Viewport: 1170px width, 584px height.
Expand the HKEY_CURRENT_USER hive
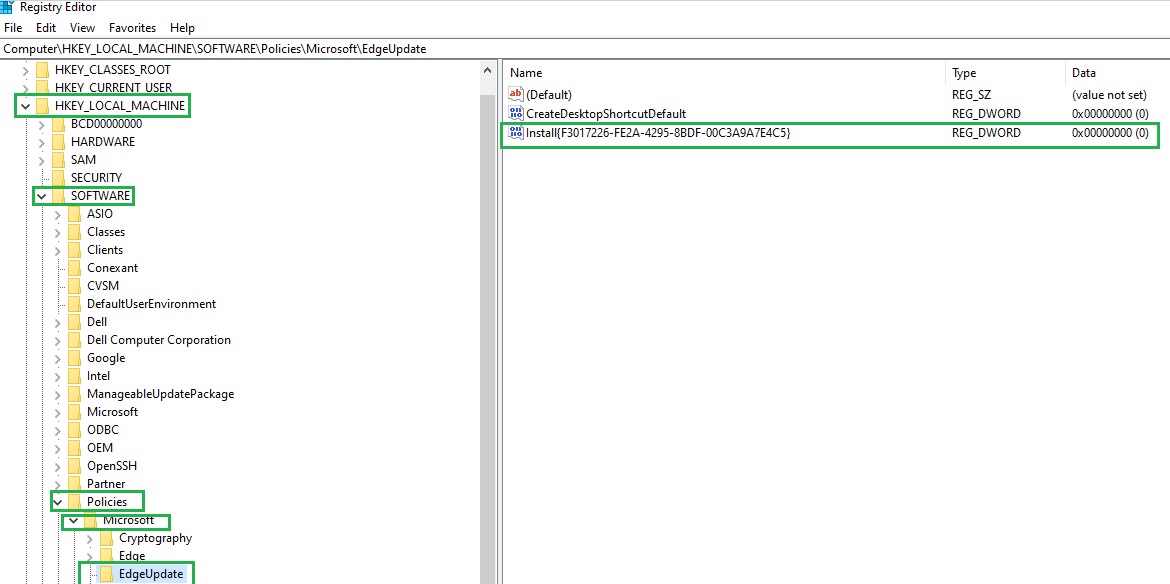(26, 88)
